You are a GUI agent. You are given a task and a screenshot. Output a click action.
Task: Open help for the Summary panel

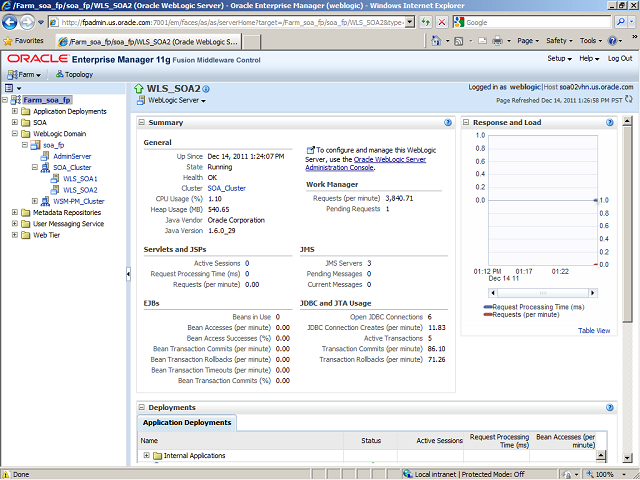(x=447, y=122)
